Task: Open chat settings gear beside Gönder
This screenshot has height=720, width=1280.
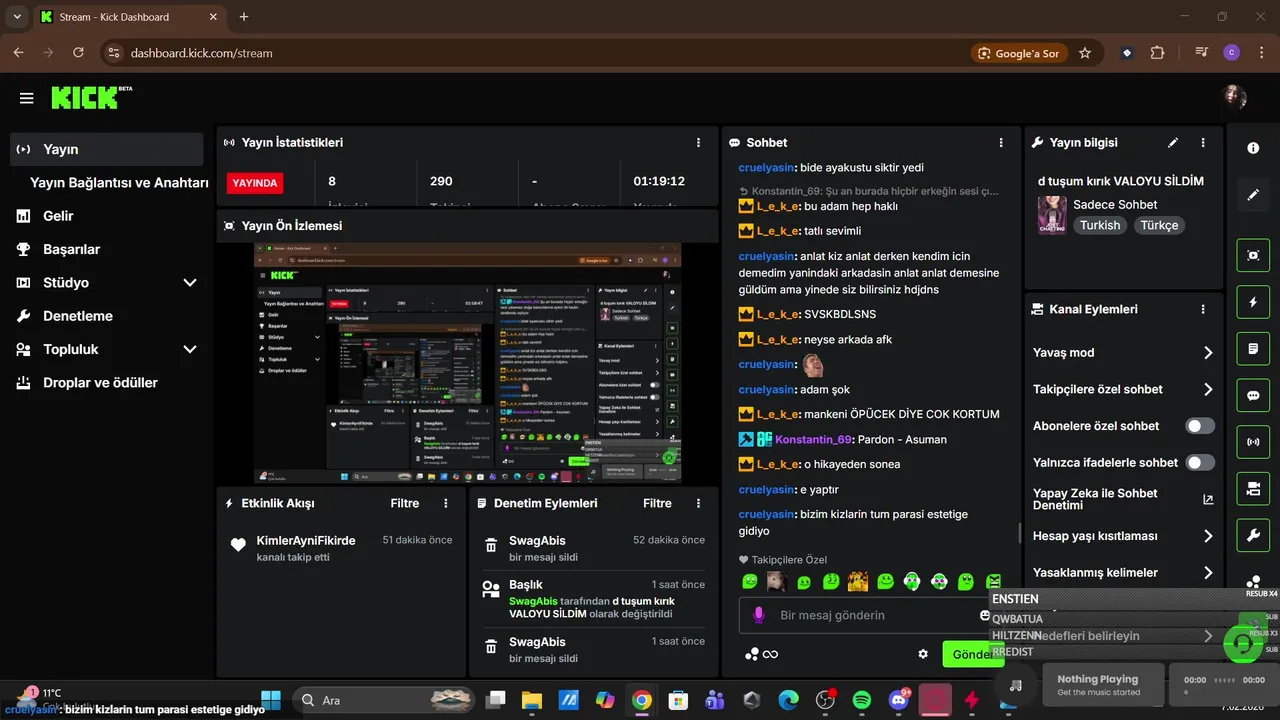Action: pyautogui.click(x=923, y=654)
